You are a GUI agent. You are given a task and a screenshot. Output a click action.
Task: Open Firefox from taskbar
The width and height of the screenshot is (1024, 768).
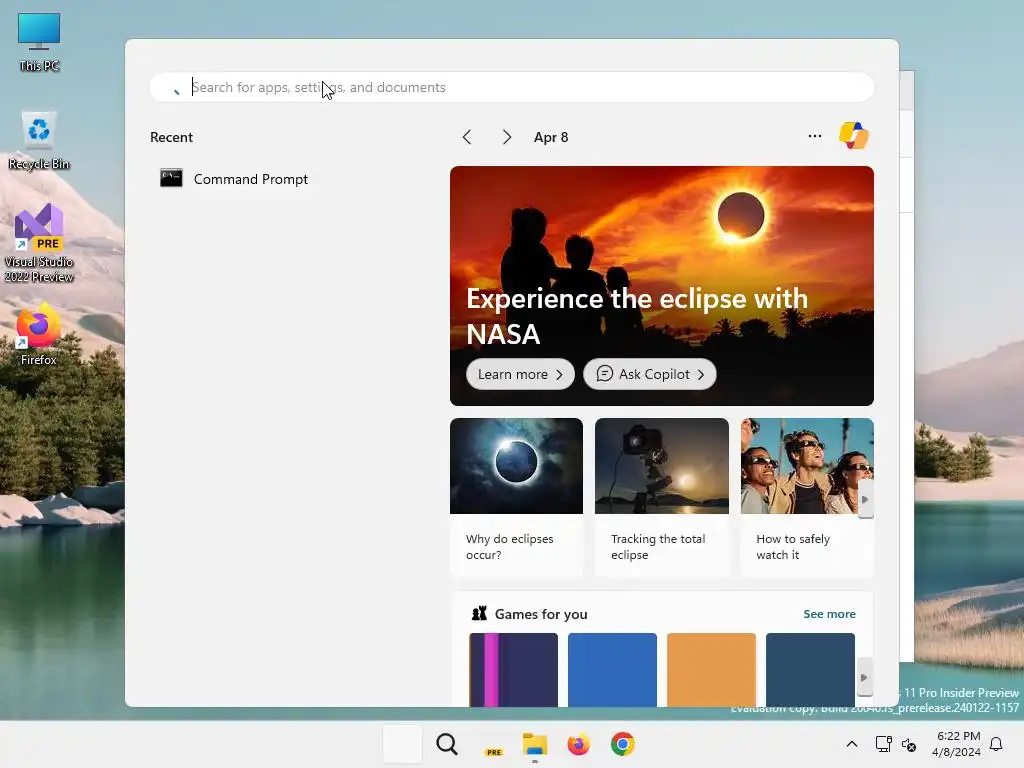tap(579, 744)
